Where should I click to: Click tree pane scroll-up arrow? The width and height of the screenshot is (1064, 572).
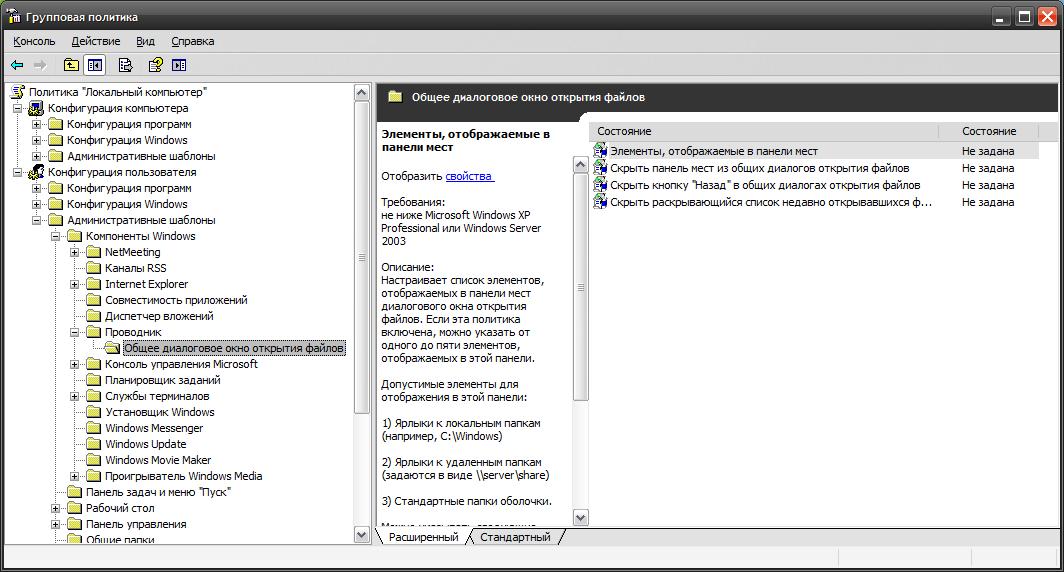pos(362,92)
